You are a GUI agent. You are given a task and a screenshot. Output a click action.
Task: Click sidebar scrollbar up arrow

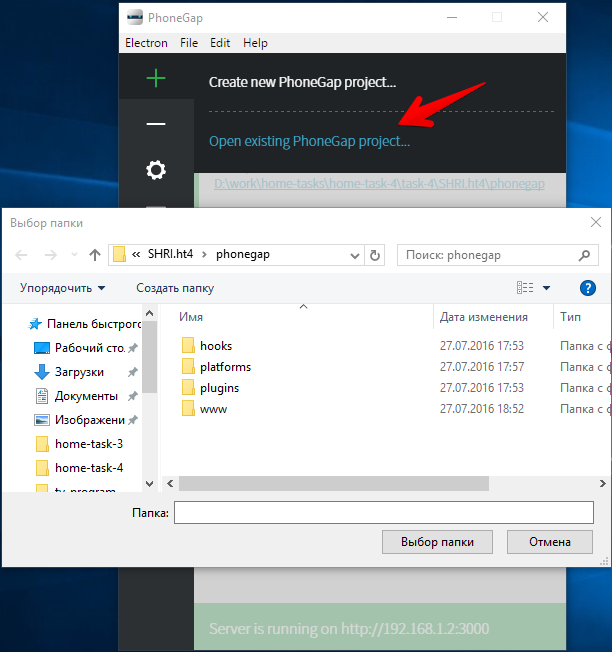150,313
